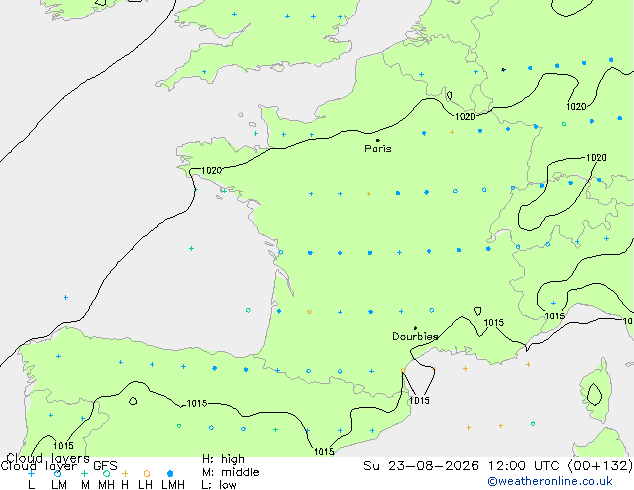Click the 'Dourbies' location label
This screenshot has height=490, width=634.
[x=415, y=336]
